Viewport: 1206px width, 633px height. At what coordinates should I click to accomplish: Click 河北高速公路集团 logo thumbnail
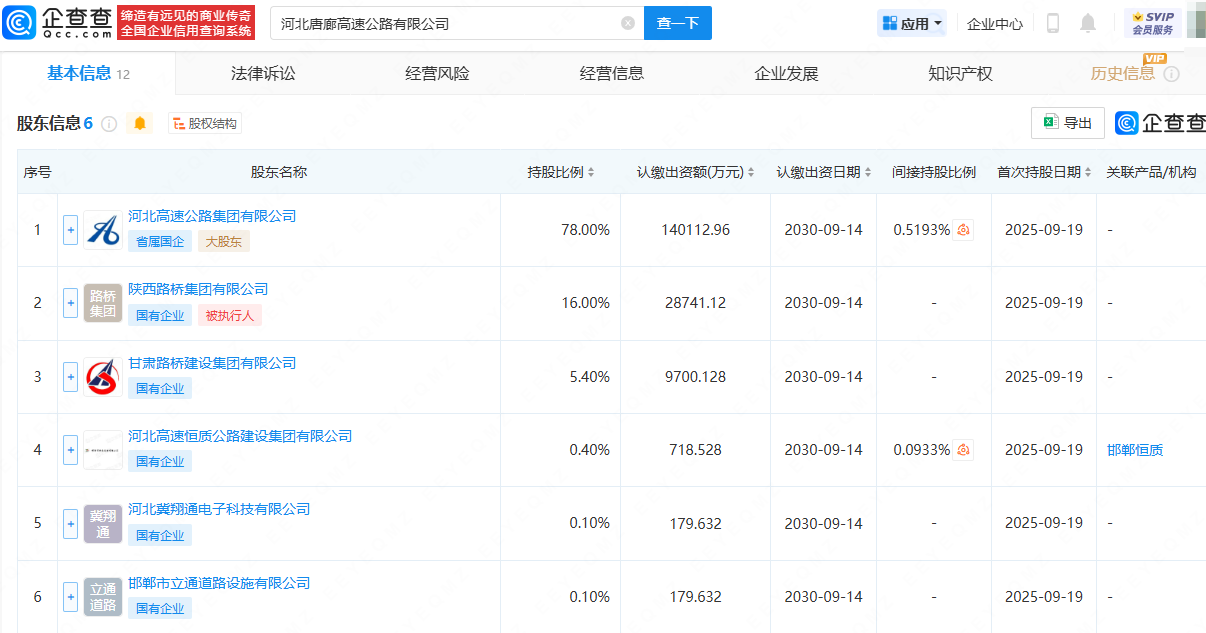tap(103, 229)
